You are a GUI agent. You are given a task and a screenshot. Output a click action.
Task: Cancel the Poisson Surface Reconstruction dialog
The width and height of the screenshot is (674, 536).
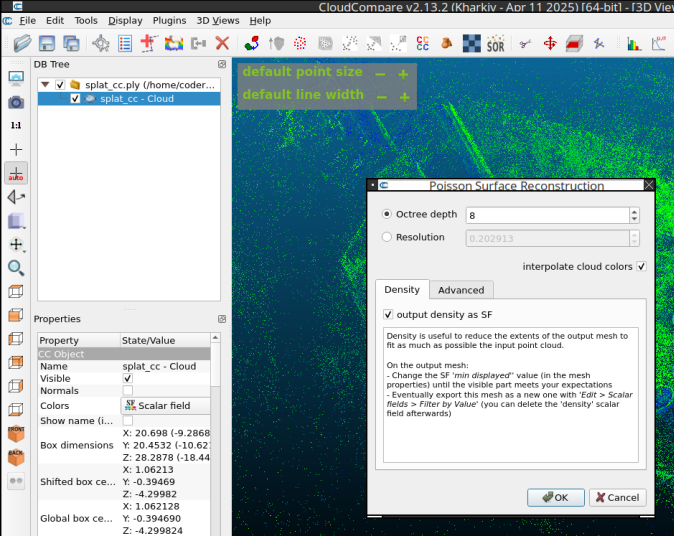616,497
